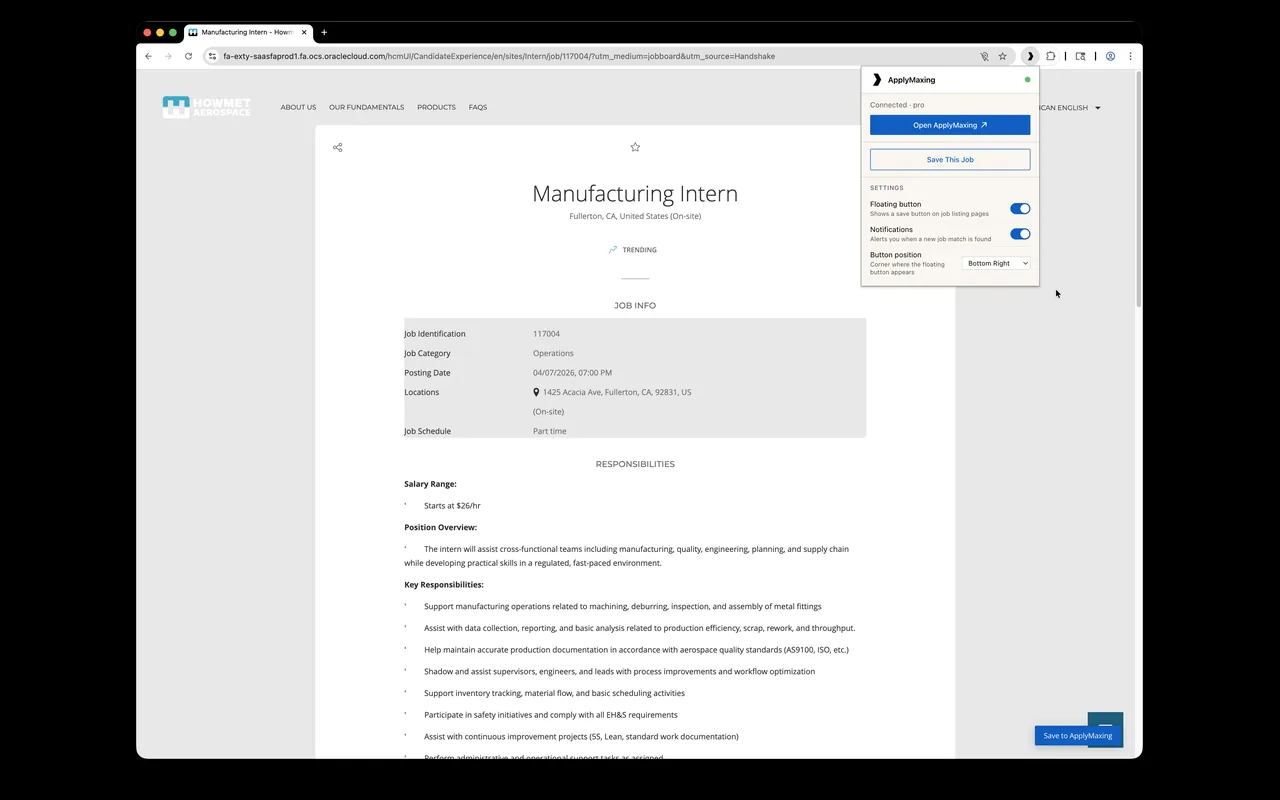Bookmark this page with the address bar star
This screenshot has width=1280, height=800.
1002,56
